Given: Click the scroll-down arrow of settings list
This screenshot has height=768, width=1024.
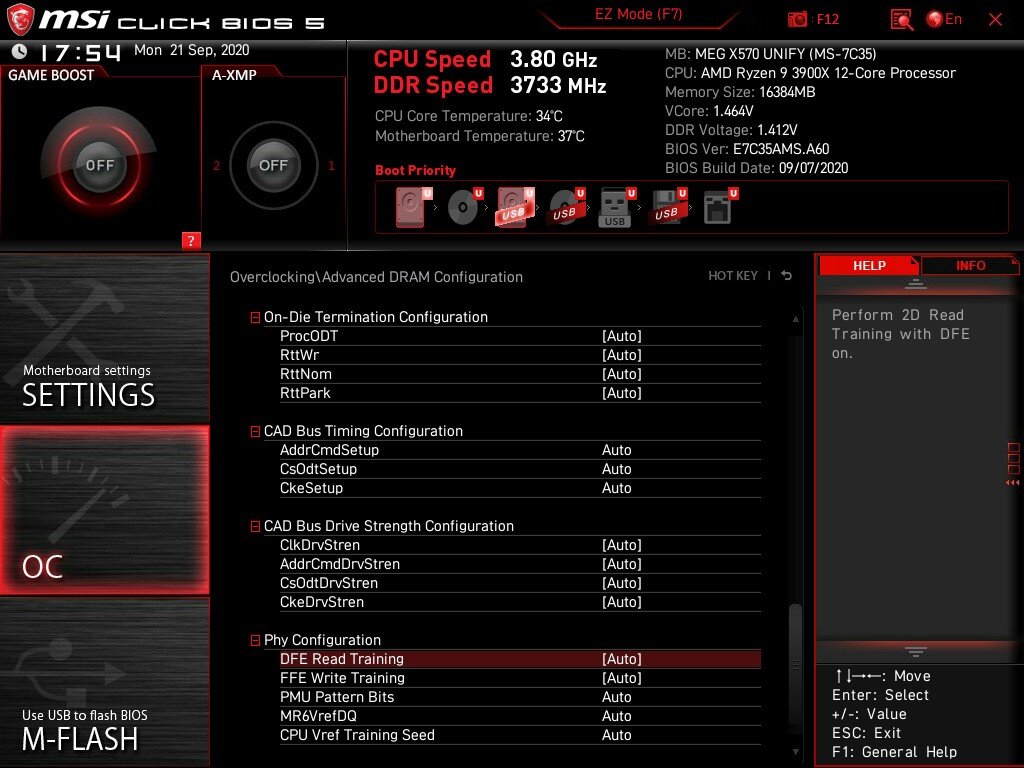Looking at the screenshot, I should pos(795,752).
